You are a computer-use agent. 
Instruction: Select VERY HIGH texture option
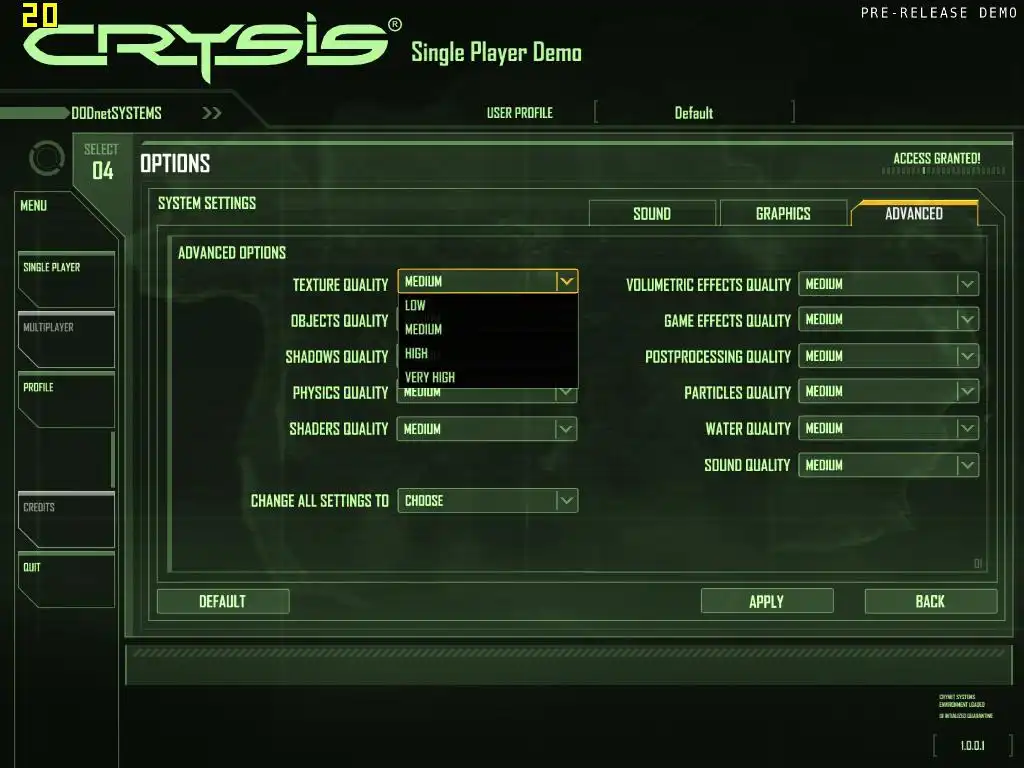click(487, 377)
